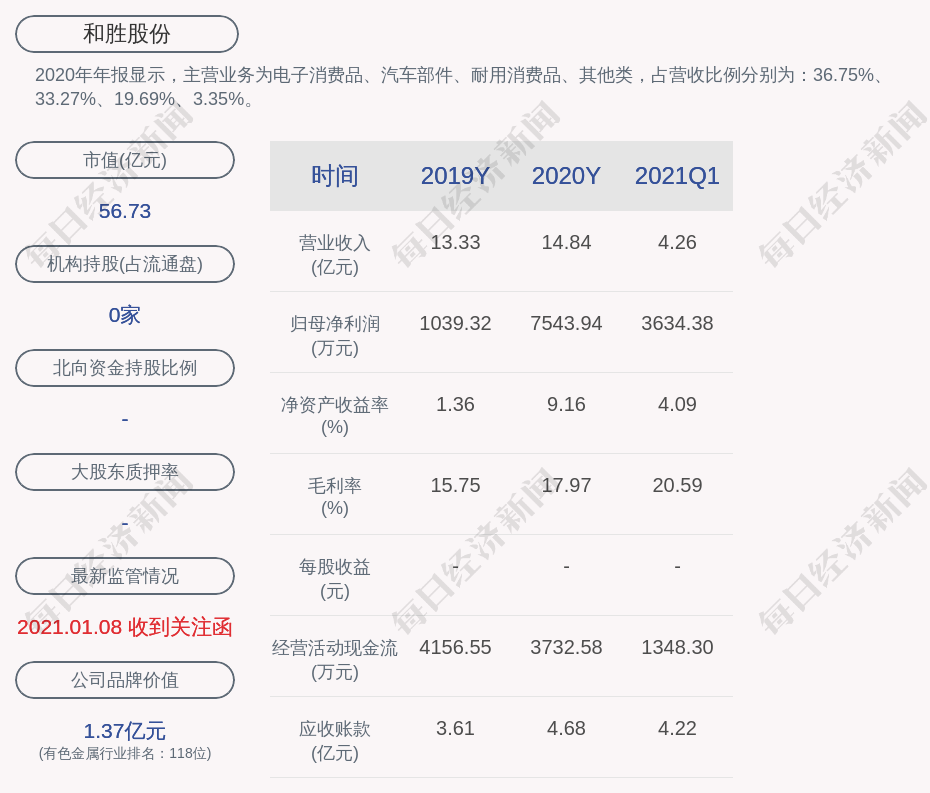Viewport: 930px width, 793px height.
Task: Select the 北向资金持股比例 label pill
Action: click(x=125, y=368)
